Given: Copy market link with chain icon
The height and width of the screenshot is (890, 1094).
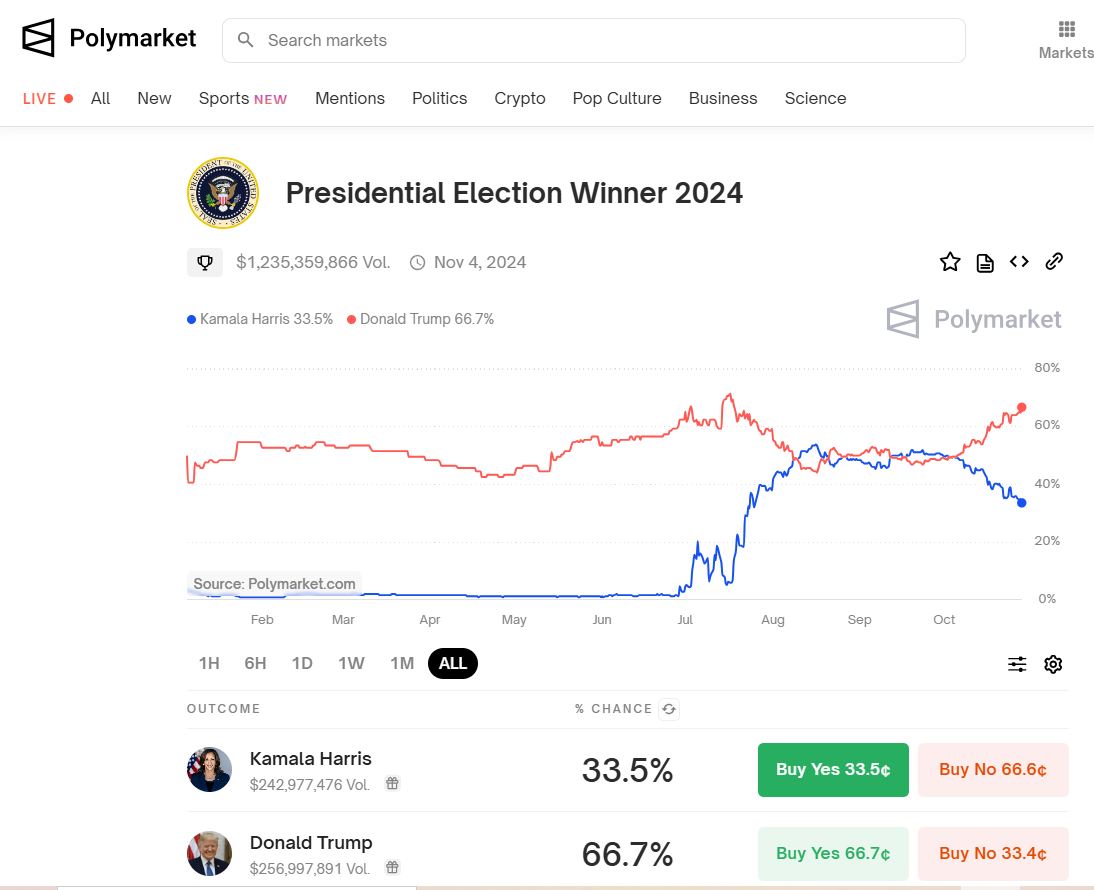Looking at the screenshot, I should point(1054,262).
